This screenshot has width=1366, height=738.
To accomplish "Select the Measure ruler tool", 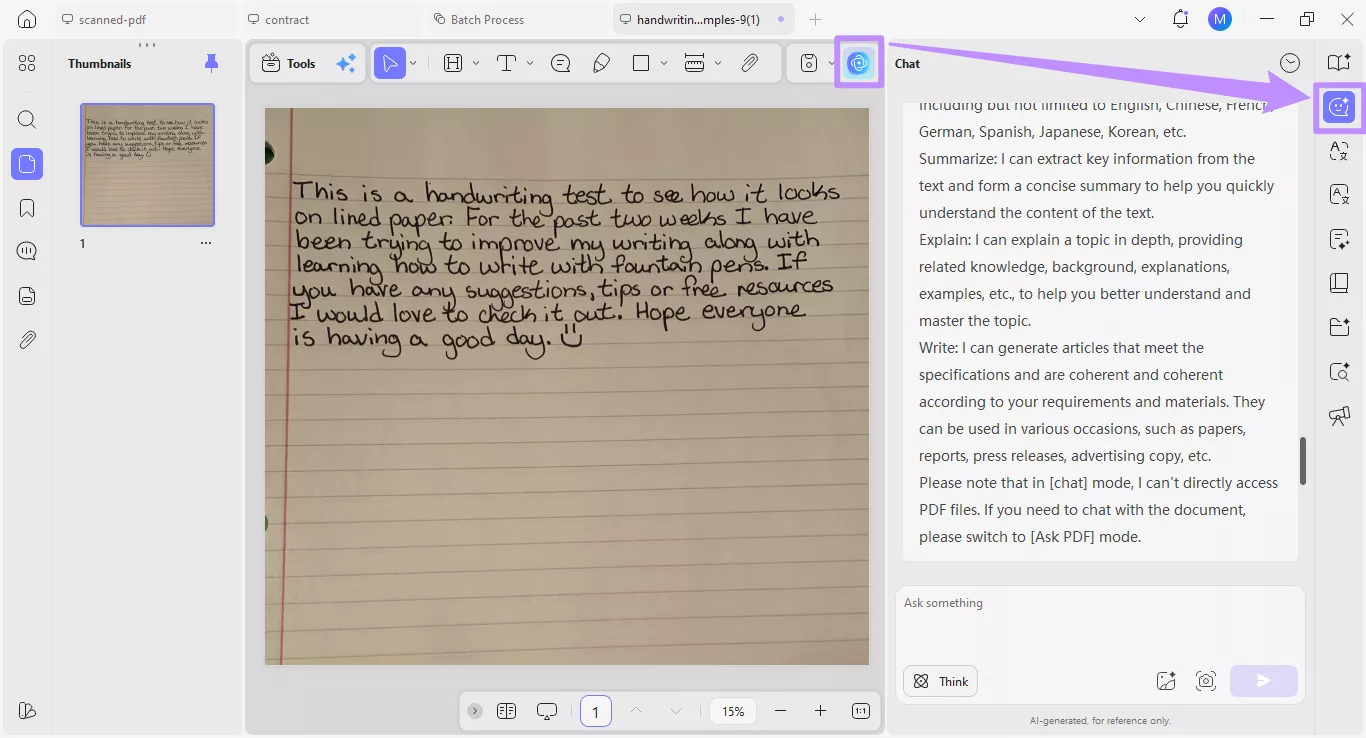I will [x=694, y=63].
